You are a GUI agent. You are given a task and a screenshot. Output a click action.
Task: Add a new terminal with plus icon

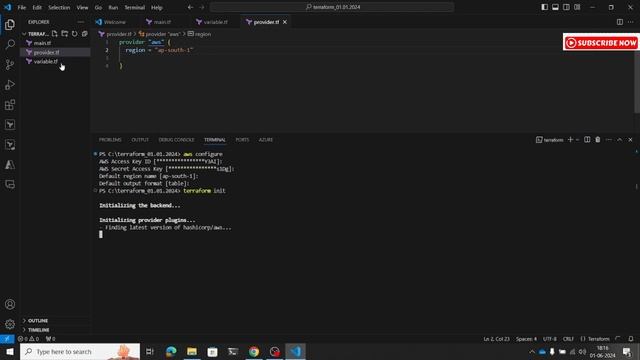coord(571,140)
